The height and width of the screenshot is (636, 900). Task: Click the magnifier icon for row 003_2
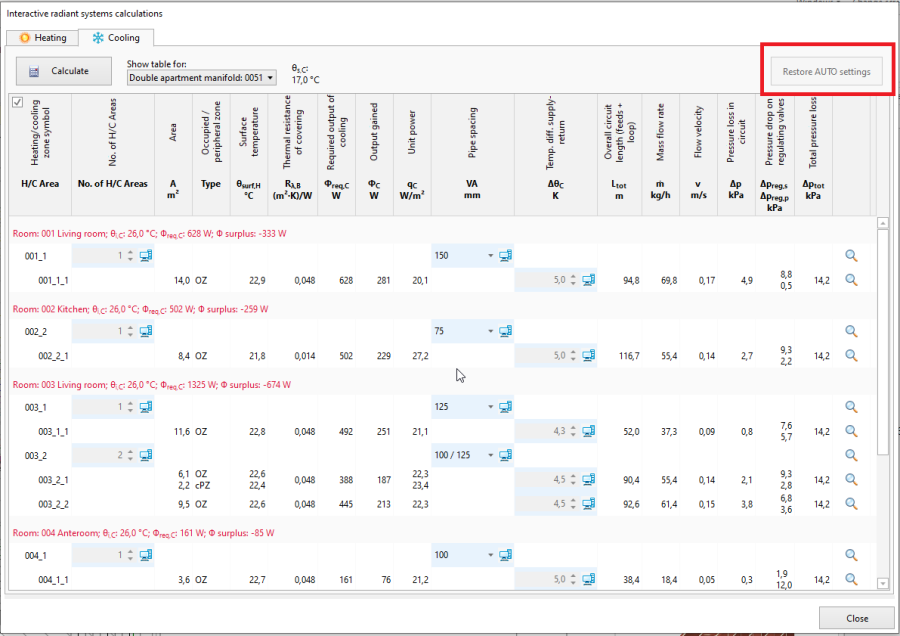point(852,455)
